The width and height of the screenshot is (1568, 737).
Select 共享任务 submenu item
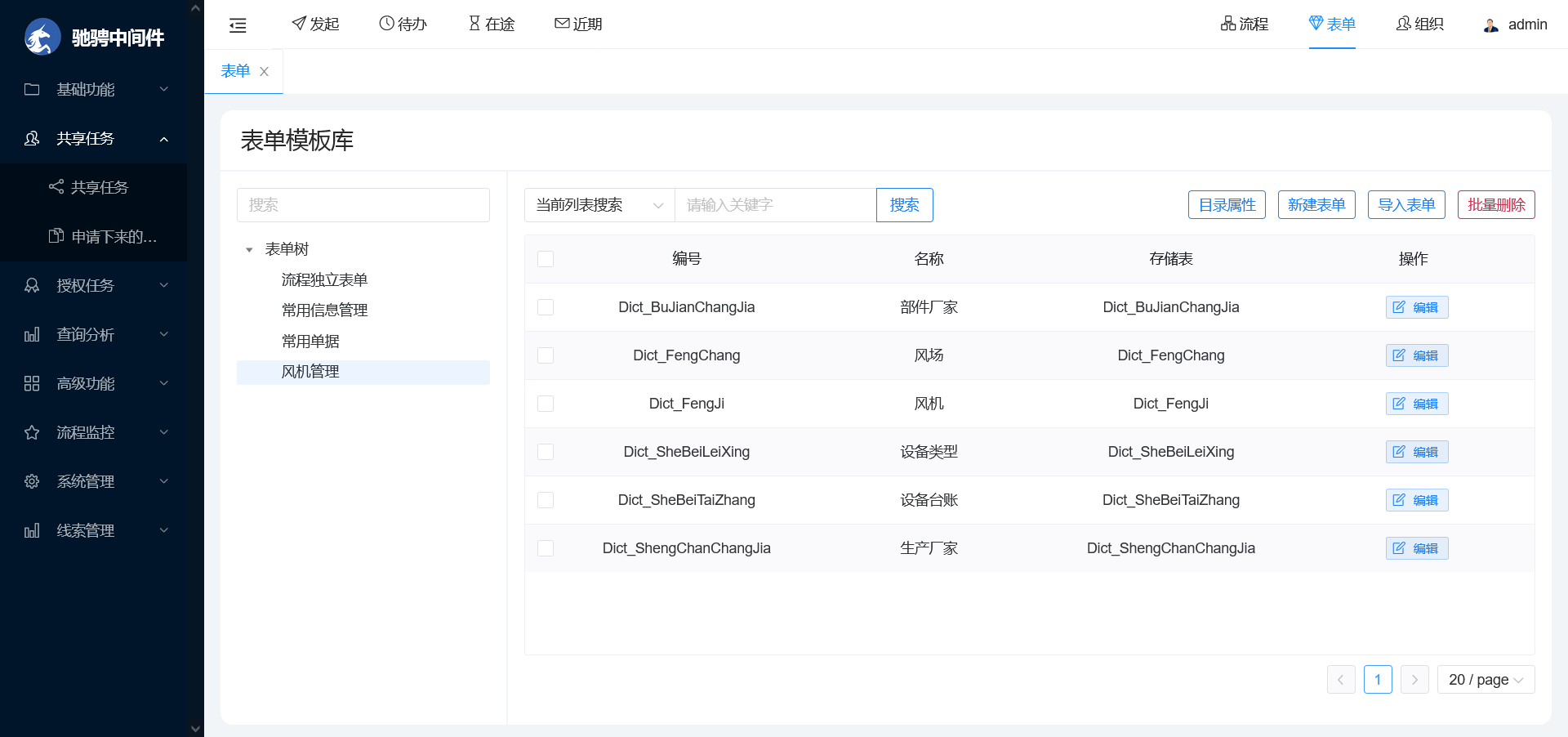100,187
